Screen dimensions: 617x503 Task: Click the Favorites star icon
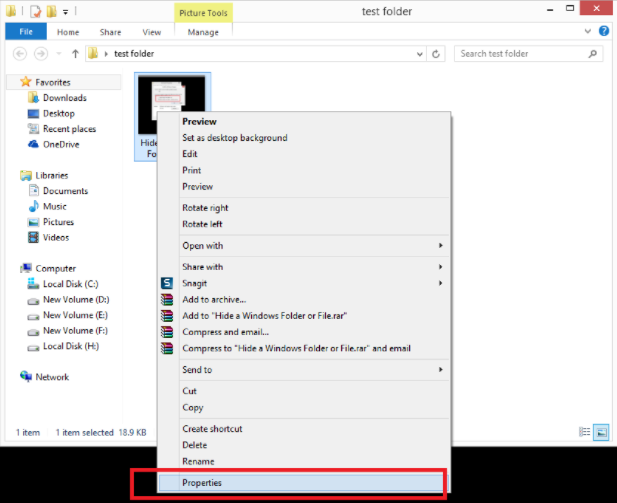coord(26,82)
